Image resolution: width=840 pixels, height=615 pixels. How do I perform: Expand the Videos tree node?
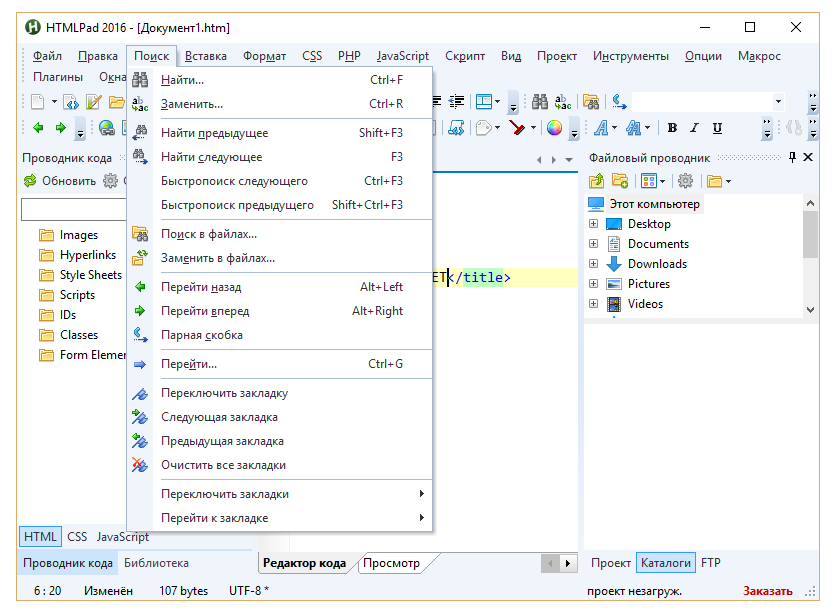click(594, 303)
